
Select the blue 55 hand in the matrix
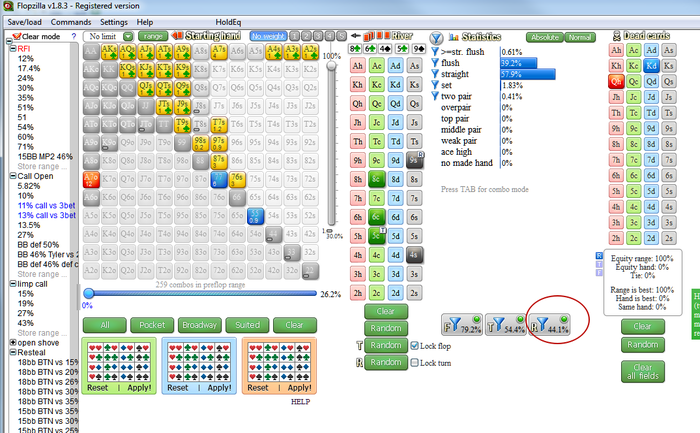coord(255,216)
